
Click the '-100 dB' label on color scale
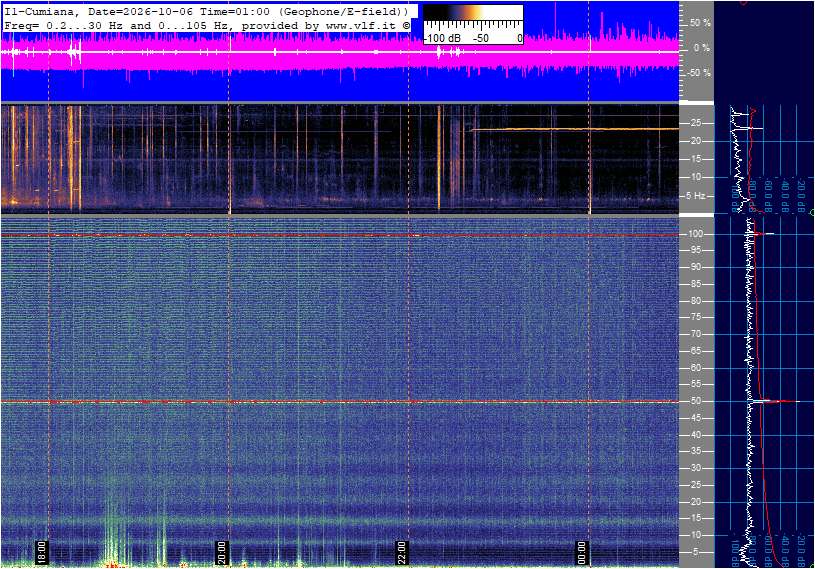[x=442, y=38]
